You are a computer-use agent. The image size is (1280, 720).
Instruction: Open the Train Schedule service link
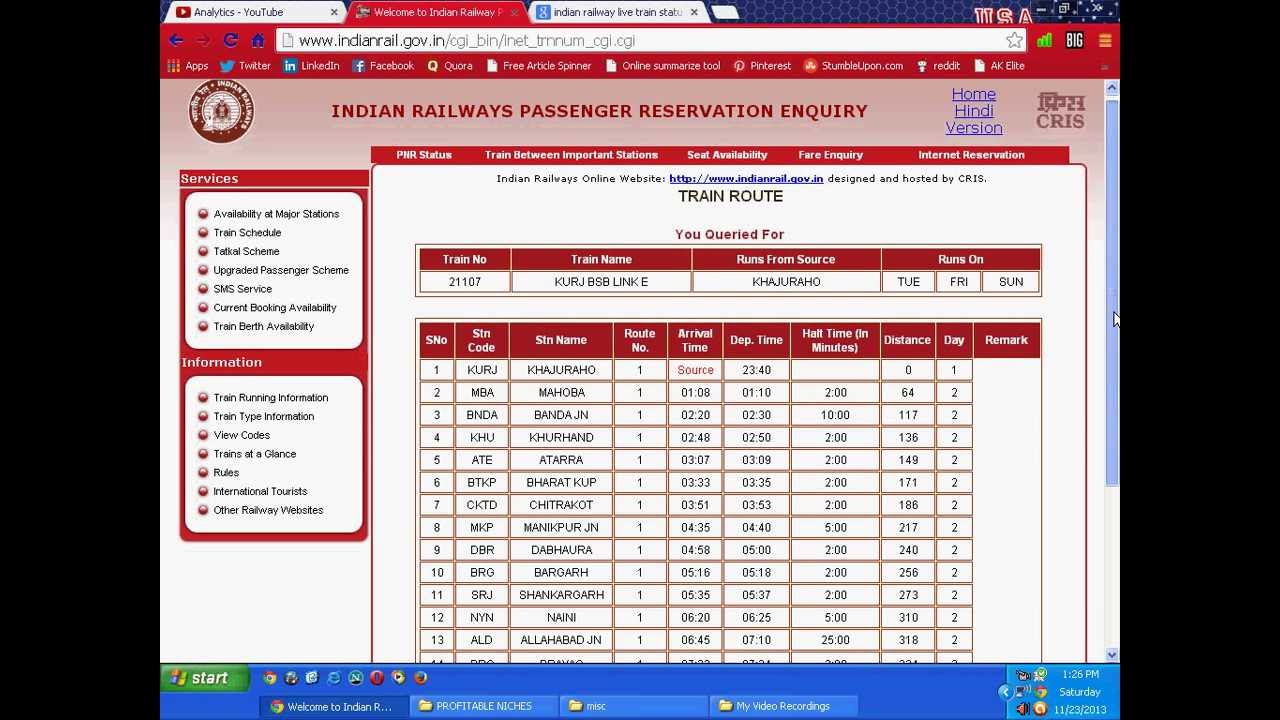coord(247,233)
